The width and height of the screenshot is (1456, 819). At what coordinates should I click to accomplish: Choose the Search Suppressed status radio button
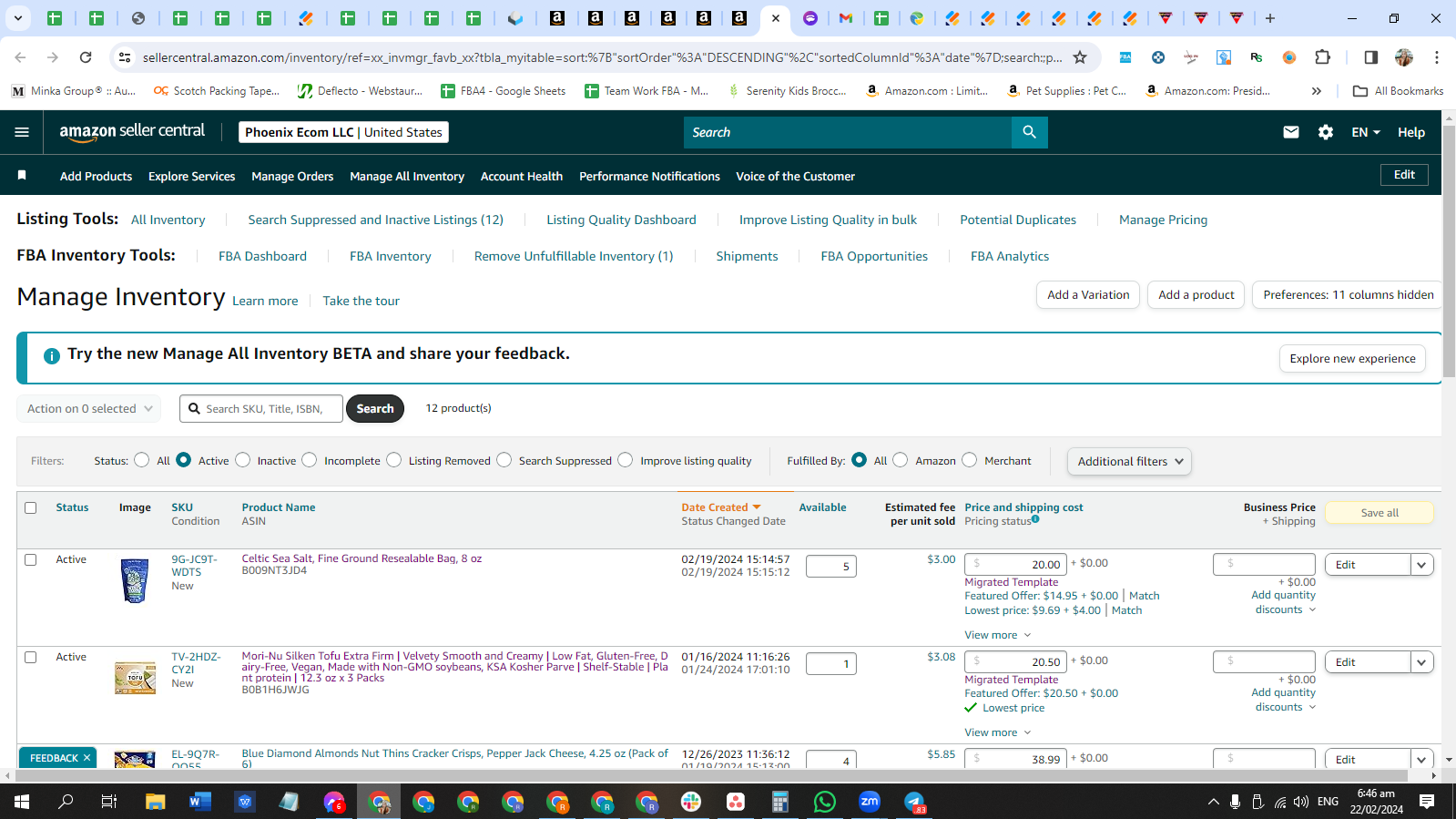tap(504, 460)
